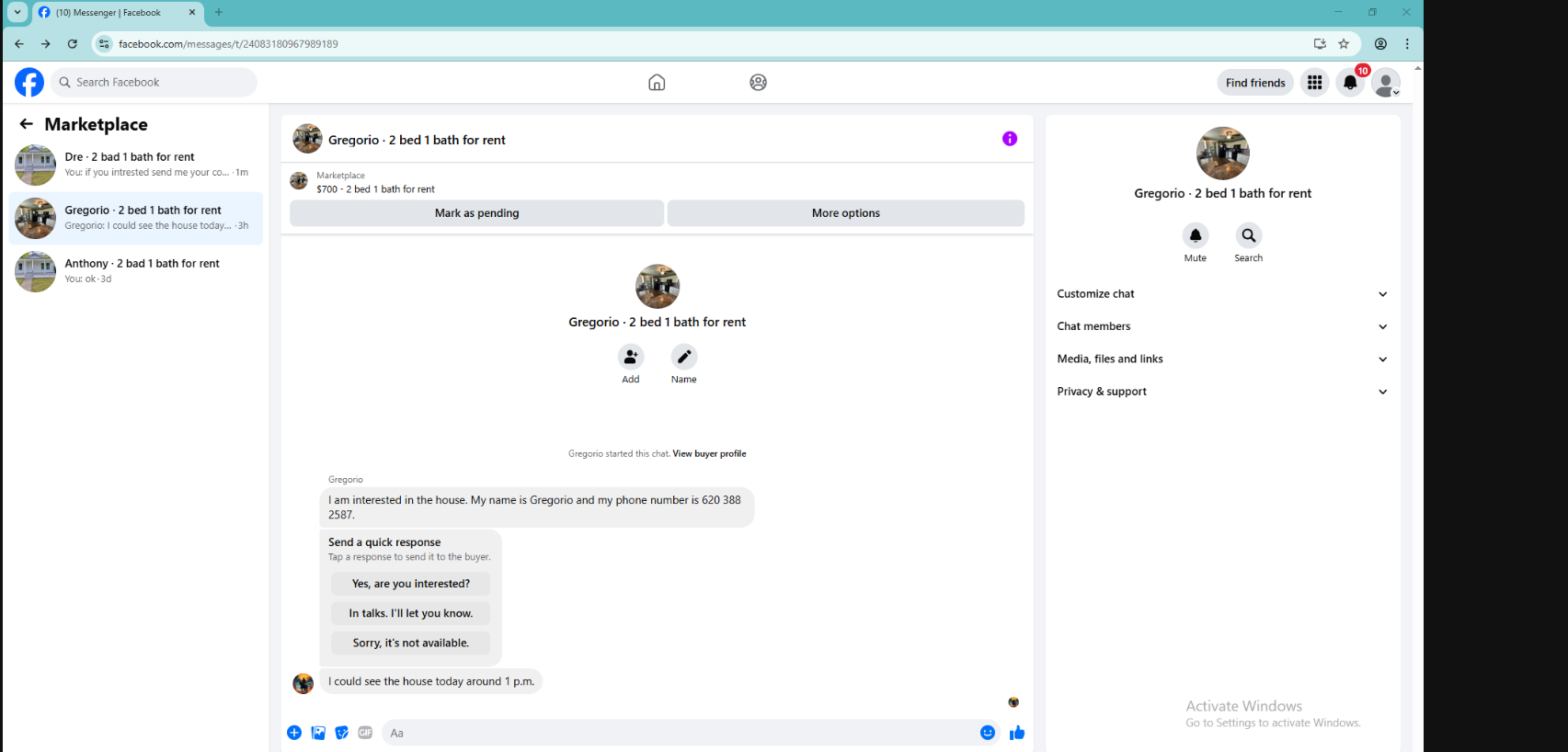Click Gregorio's avatar beside last message
Screen dimensions: 1568x752
303,683
